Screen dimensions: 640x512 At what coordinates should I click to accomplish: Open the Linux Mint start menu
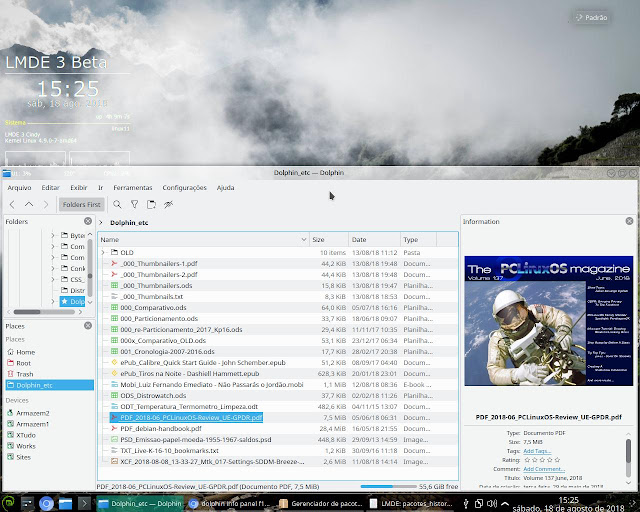[7, 503]
